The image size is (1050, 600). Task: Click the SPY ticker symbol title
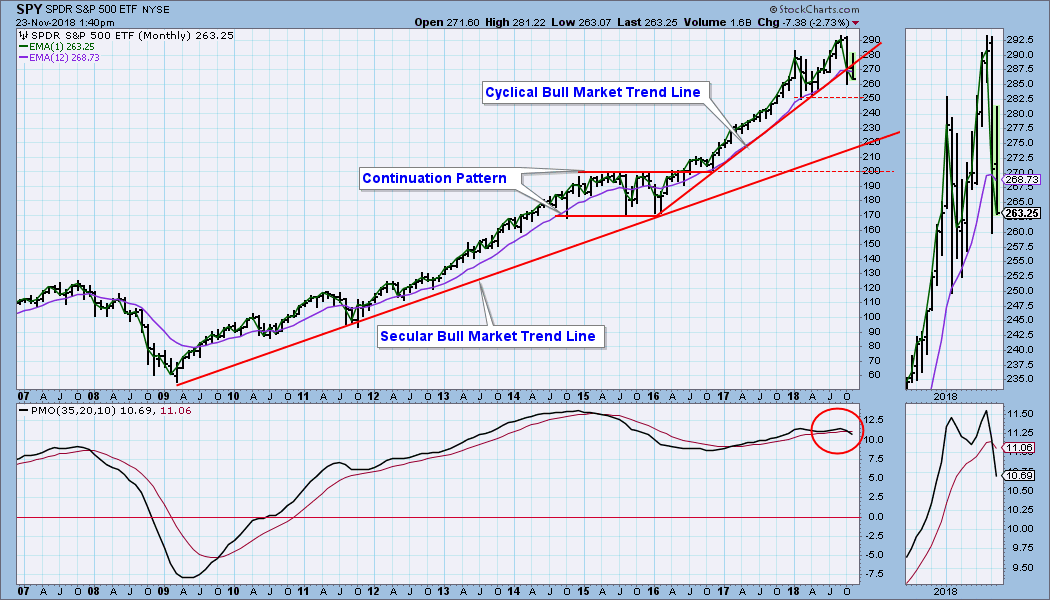pos(30,9)
